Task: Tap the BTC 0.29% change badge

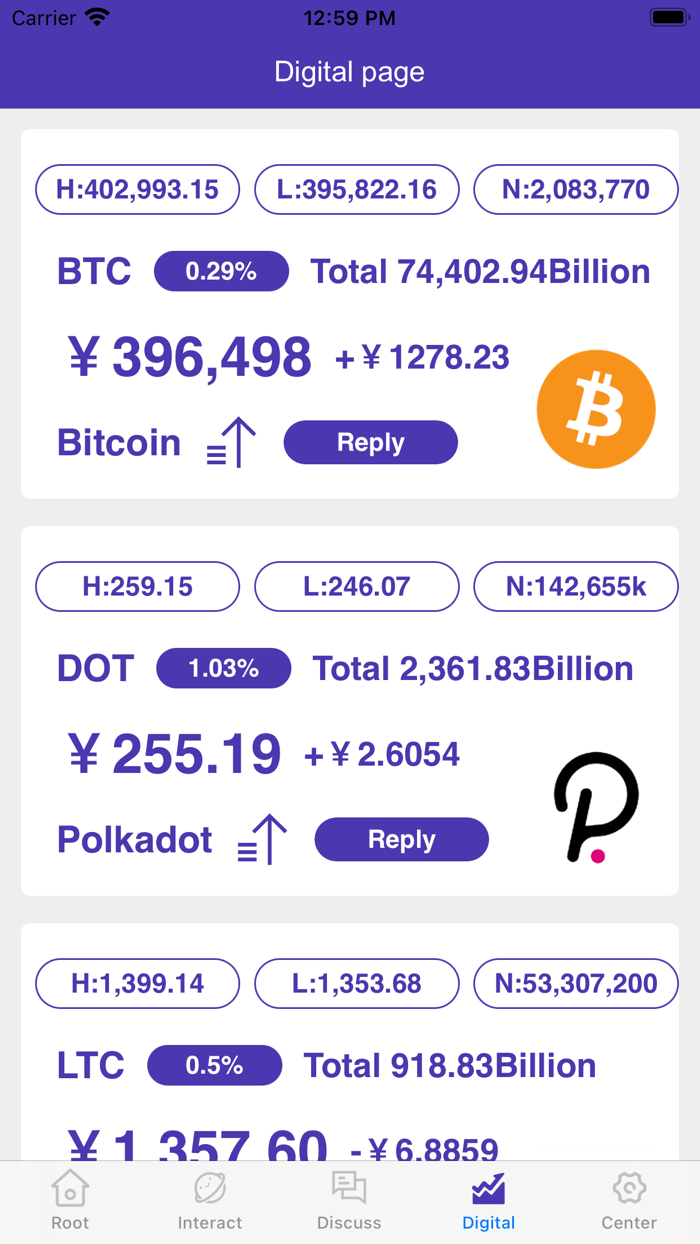Action: tap(221, 271)
